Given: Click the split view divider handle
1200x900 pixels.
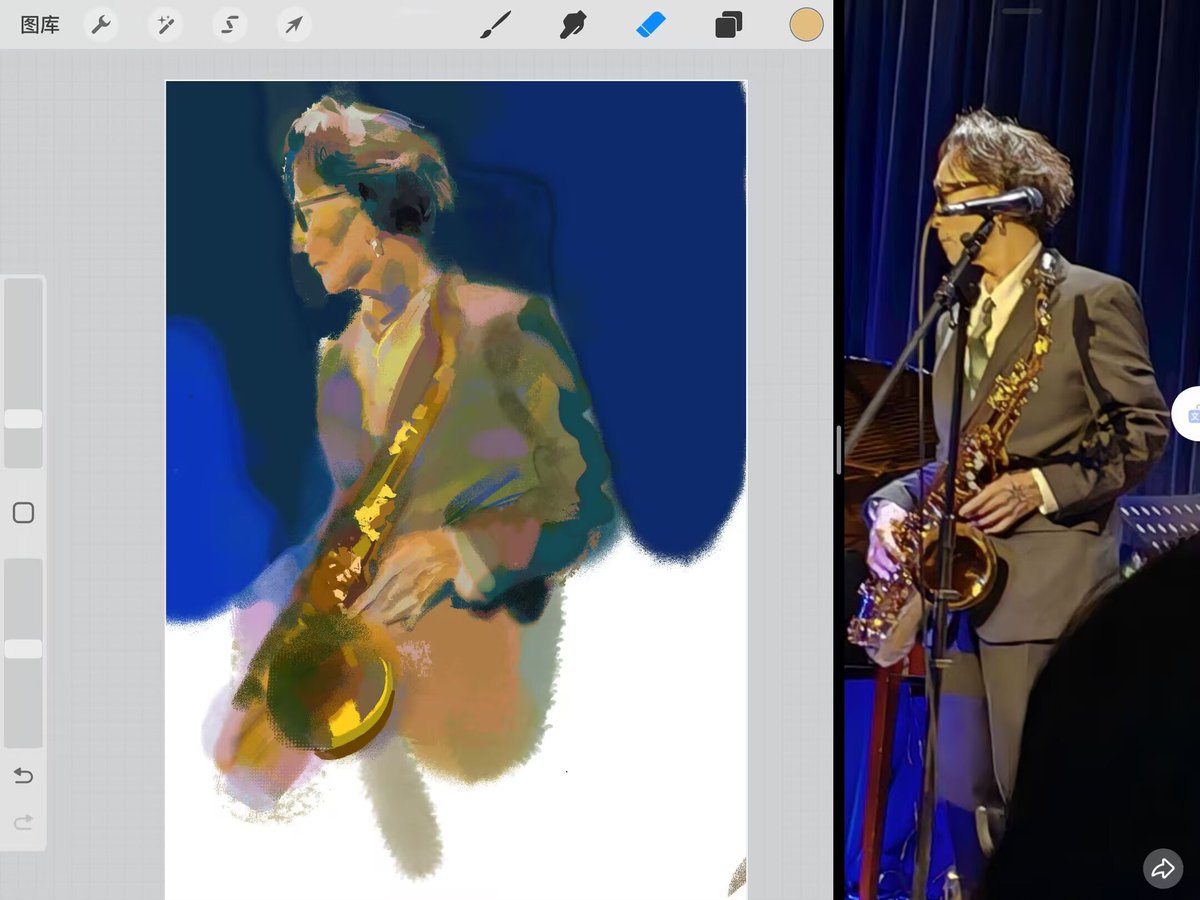Looking at the screenshot, I should pyautogui.click(x=839, y=450).
